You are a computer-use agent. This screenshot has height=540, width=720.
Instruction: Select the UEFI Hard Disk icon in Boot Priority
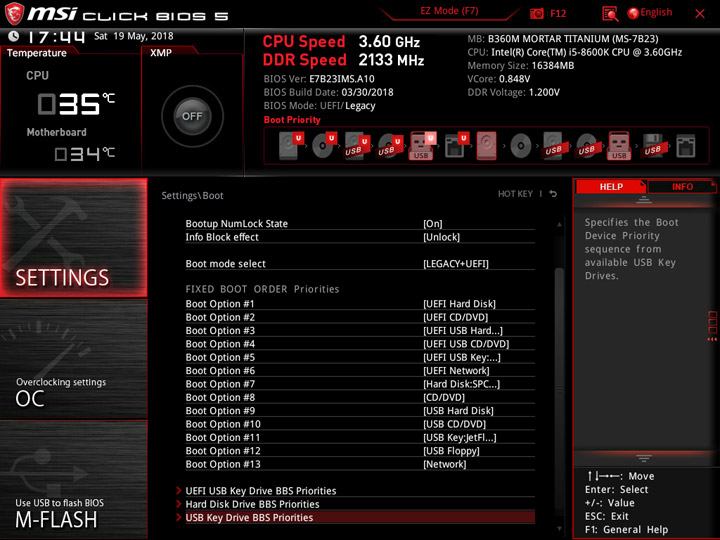[x=291, y=146]
